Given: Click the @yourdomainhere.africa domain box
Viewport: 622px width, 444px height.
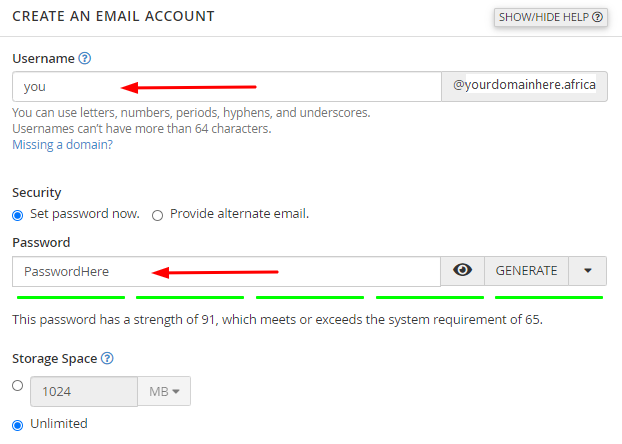Looking at the screenshot, I should (x=524, y=86).
